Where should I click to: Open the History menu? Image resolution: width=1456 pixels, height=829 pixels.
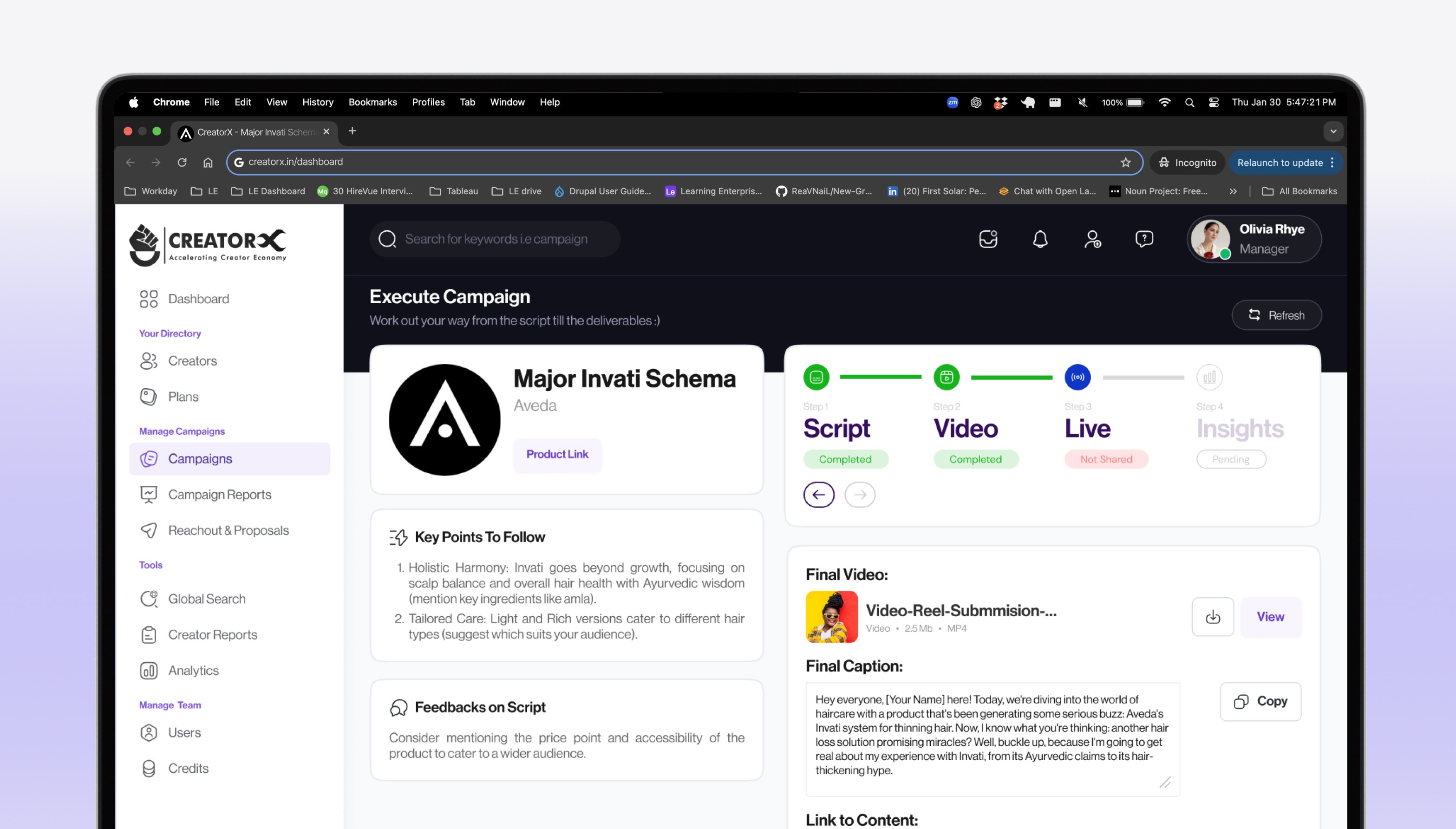(x=318, y=103)
